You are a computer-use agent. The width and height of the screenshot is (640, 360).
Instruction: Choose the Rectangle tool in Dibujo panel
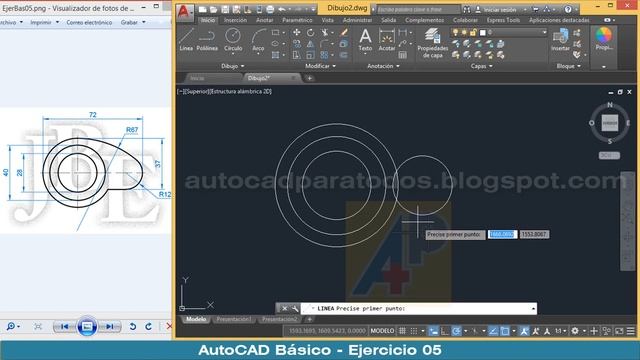[276, 33]
